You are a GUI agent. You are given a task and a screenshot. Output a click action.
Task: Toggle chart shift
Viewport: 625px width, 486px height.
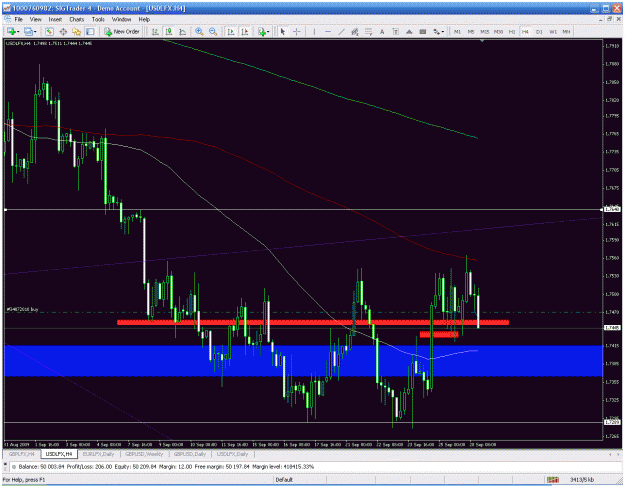(245, 31)
